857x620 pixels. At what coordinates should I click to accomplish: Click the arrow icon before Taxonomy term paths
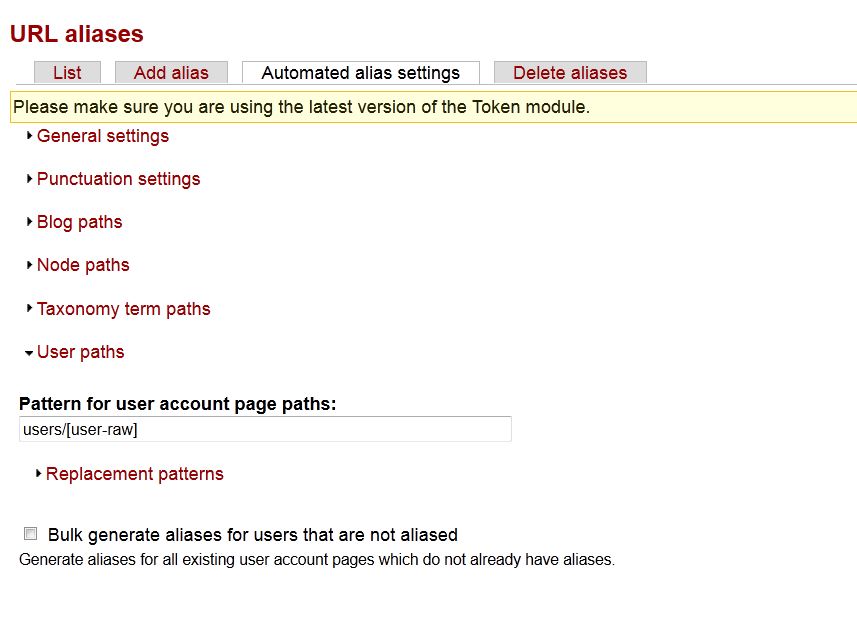(x=30, y=309)
